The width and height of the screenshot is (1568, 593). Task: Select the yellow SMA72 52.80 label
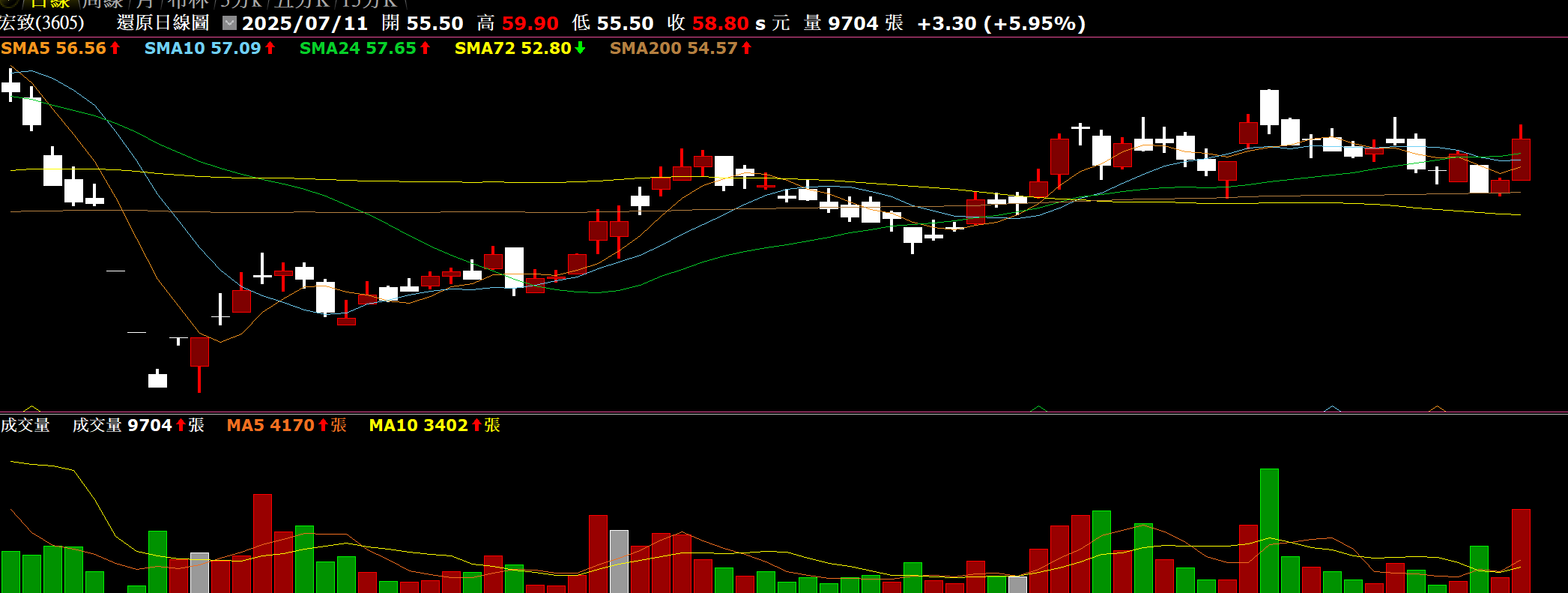[x=513, y=48]
